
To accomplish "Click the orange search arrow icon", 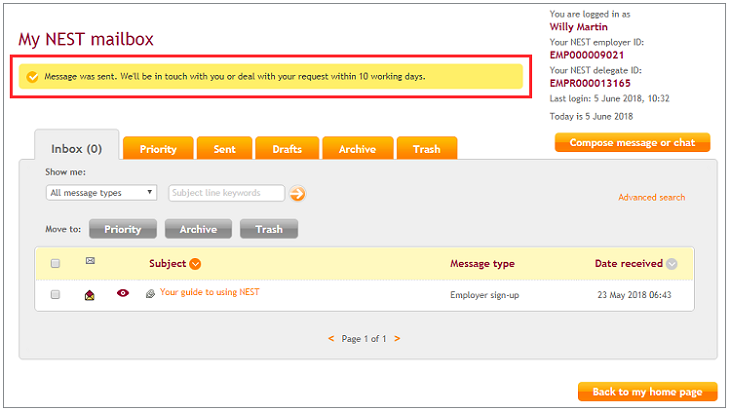I will click(x=297, y=193).
